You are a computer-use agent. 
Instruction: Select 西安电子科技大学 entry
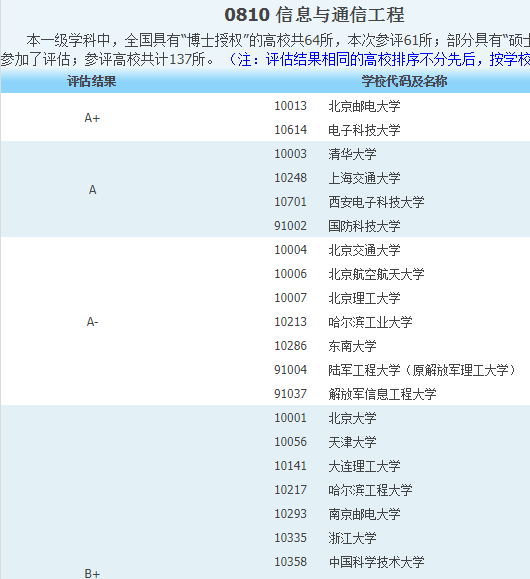tap(376, 202)
